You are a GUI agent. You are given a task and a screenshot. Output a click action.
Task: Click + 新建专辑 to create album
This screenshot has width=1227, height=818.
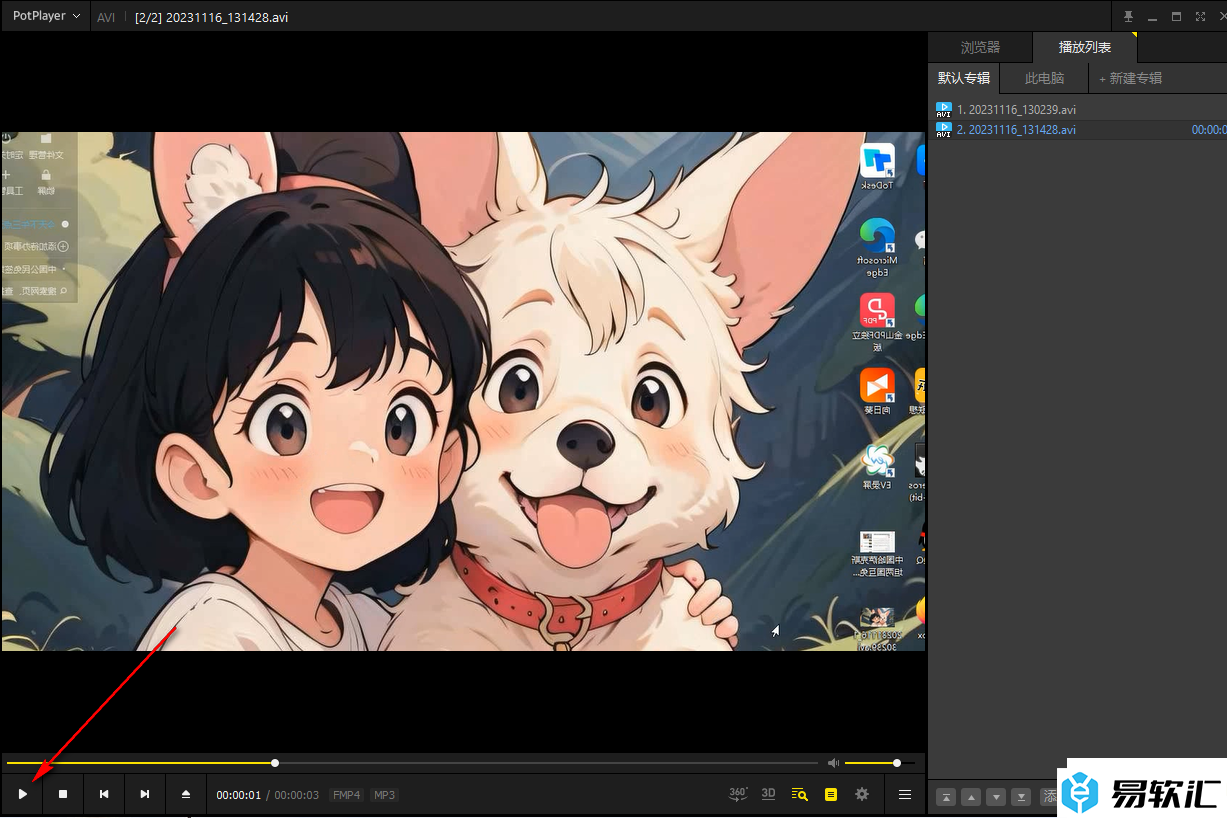1130,78
